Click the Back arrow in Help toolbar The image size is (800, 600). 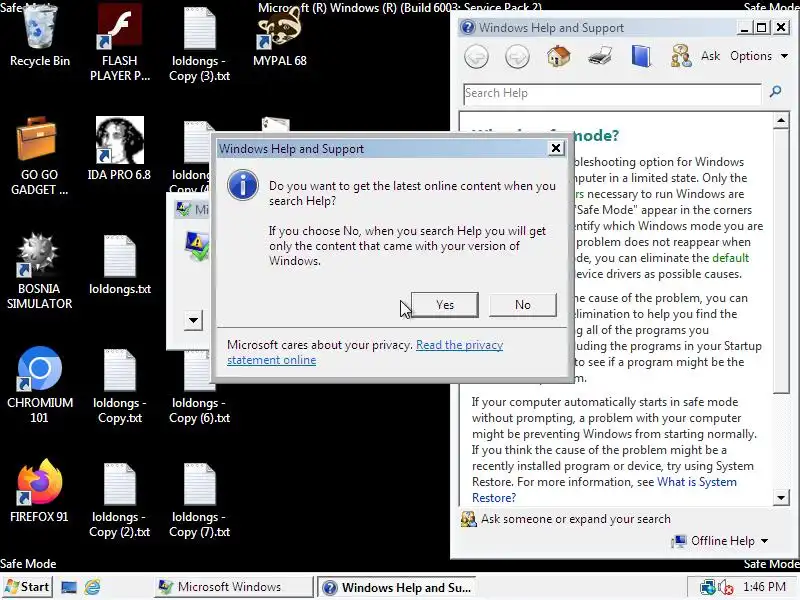coord(477,56)
